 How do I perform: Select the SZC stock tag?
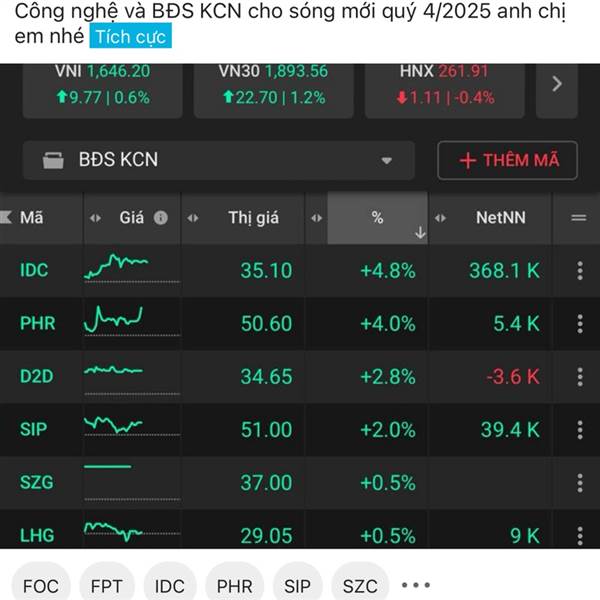[x=360, y=586]
